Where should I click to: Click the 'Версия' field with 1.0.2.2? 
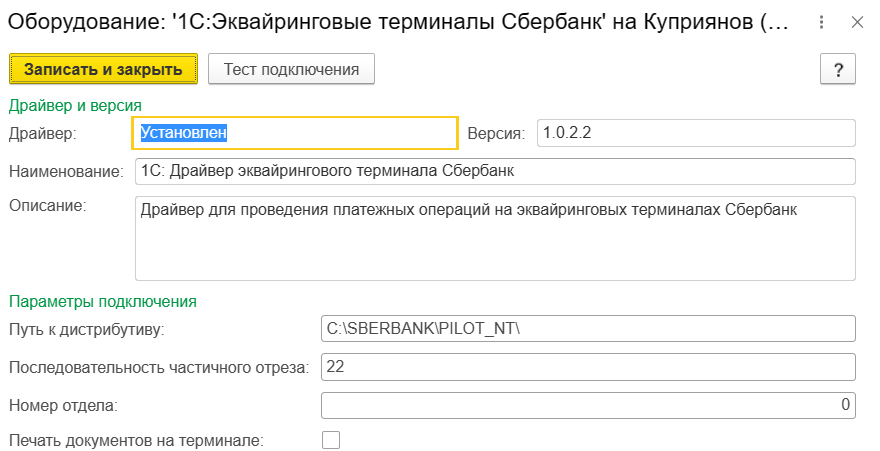coord(696,133)
